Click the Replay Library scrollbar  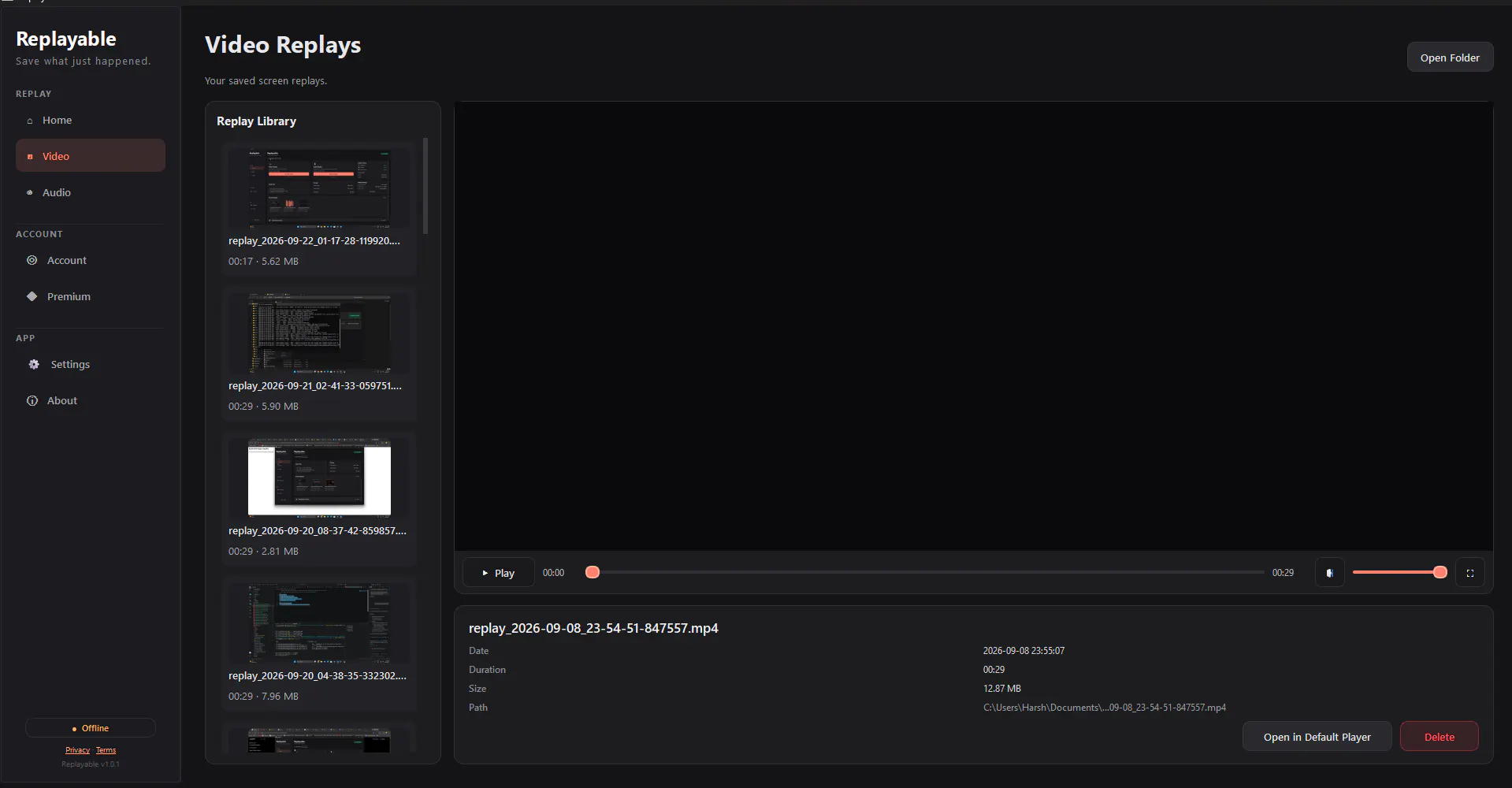click(x=425, y=186)
